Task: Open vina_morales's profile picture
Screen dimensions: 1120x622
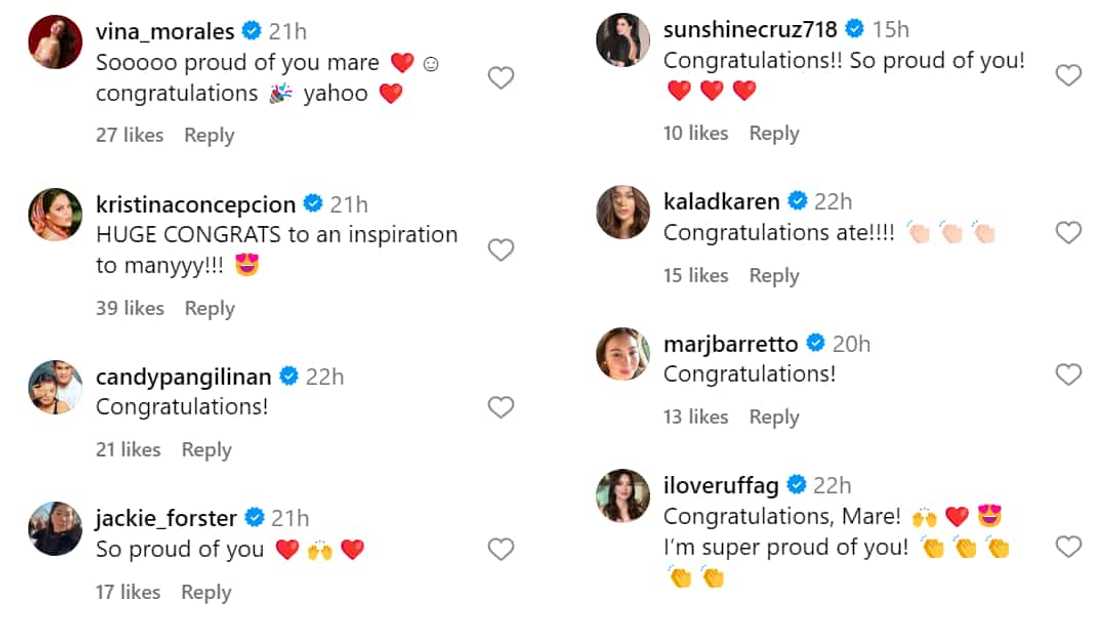Action: point(56,42)
